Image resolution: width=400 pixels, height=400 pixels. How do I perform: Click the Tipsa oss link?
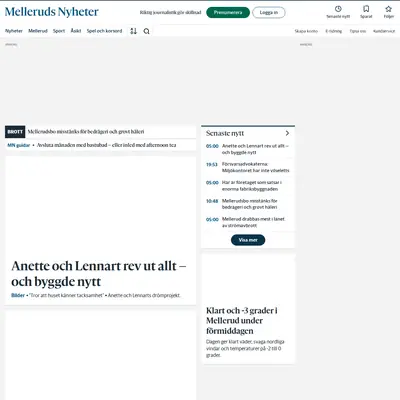(358, 31)
